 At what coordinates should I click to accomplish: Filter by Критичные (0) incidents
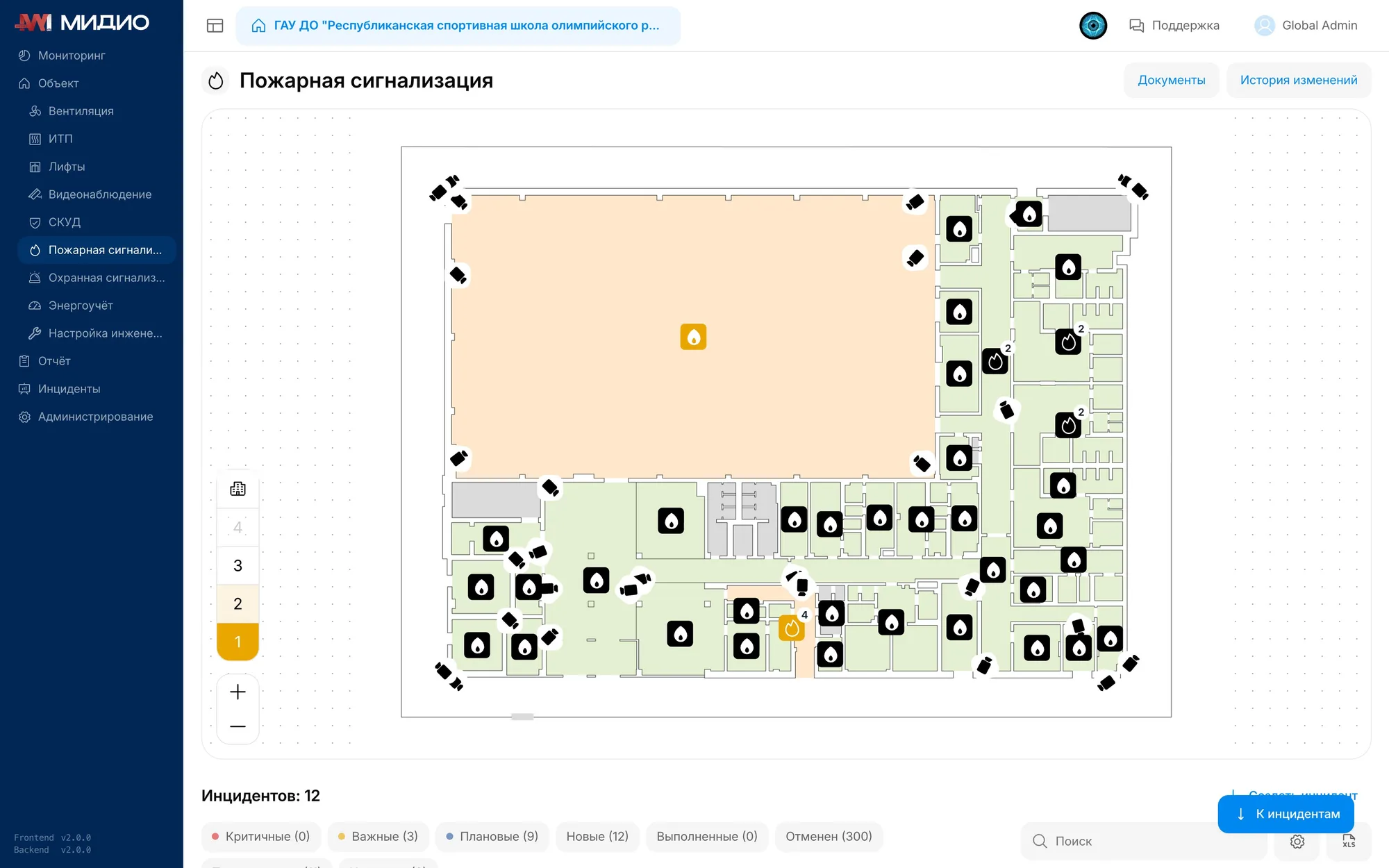click(261, 837)
